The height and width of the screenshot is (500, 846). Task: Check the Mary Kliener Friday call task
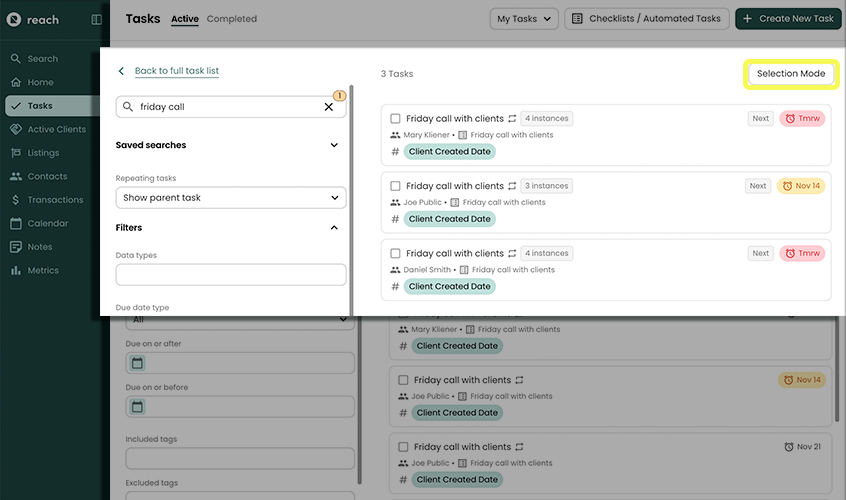click(x=395, y=119)
